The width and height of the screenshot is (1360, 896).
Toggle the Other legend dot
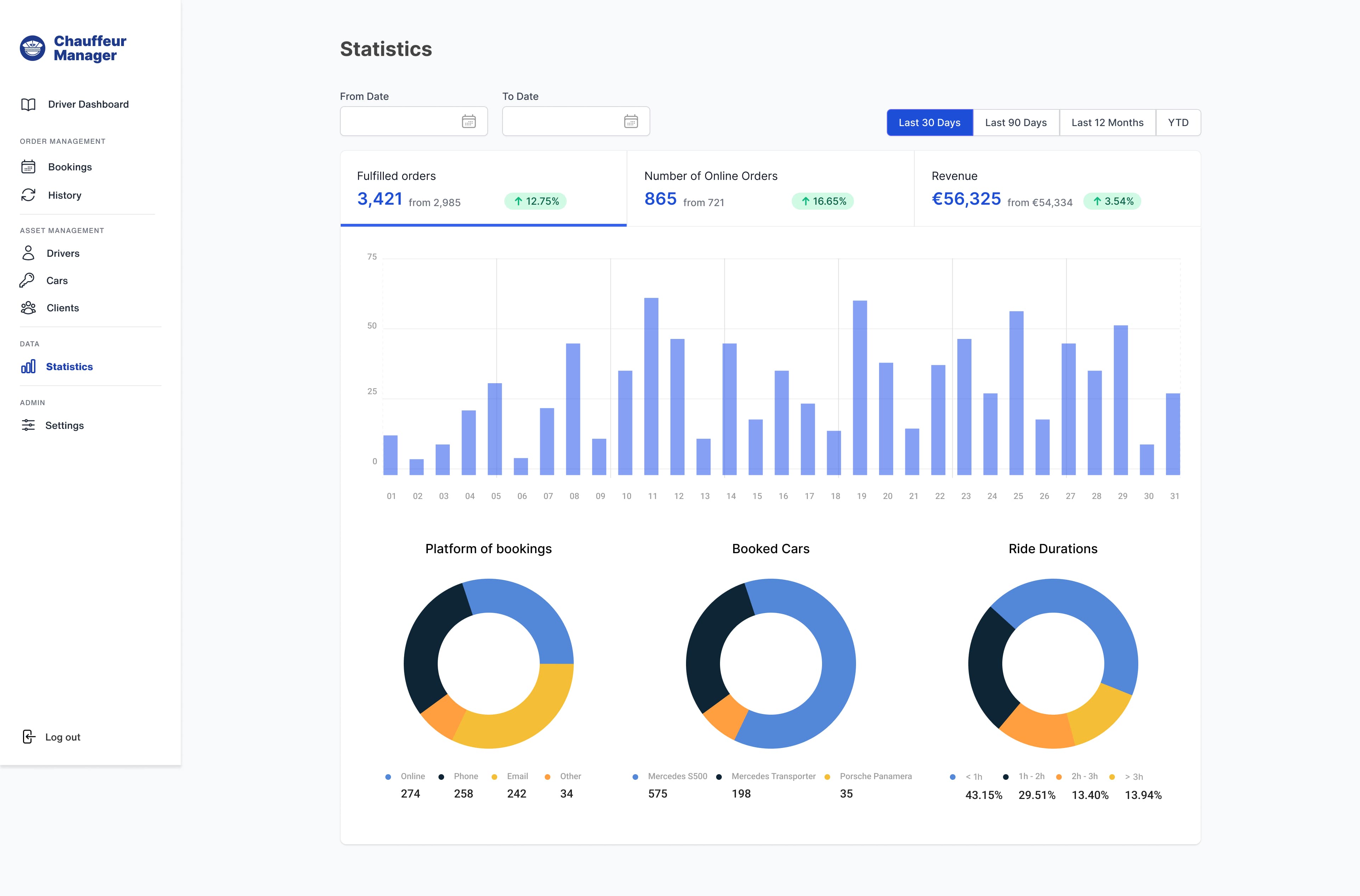pos(548,777)
